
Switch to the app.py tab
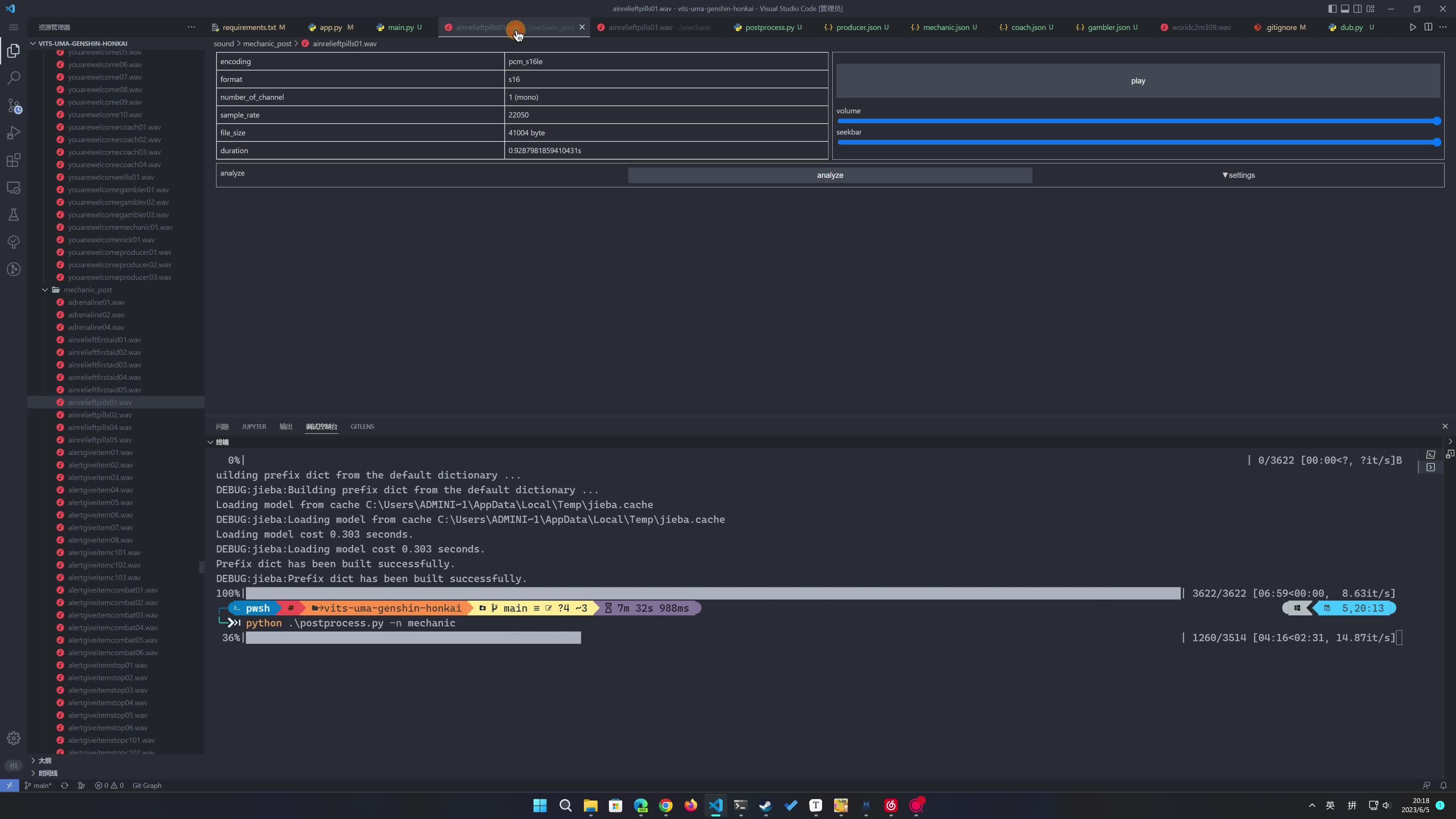point(331,27)
